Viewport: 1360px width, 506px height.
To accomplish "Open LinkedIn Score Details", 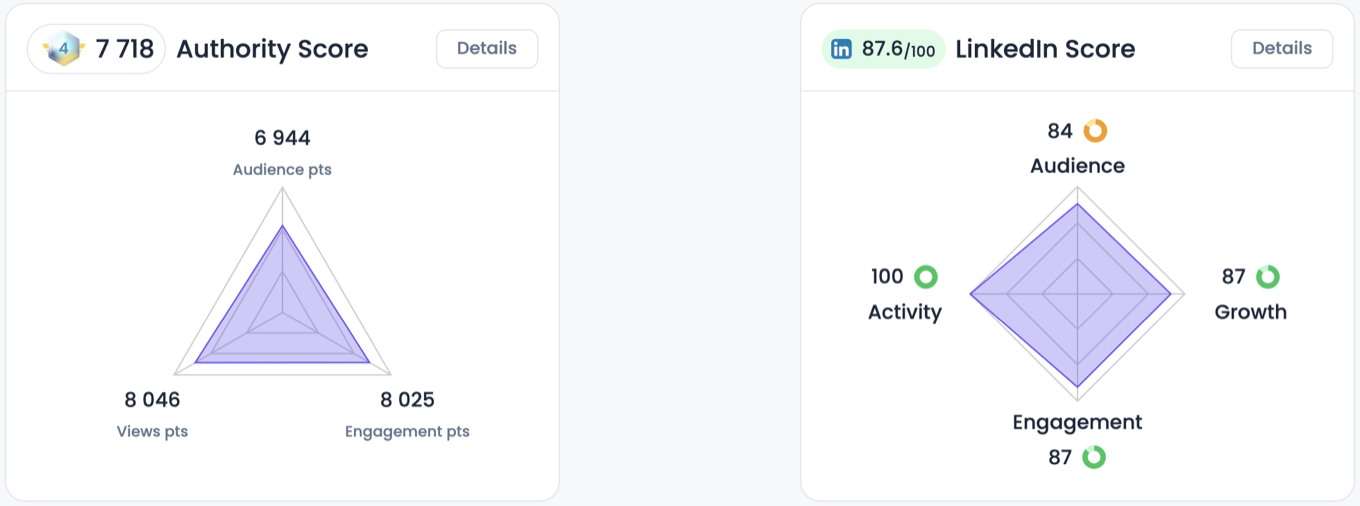I will pos(1282,49).
